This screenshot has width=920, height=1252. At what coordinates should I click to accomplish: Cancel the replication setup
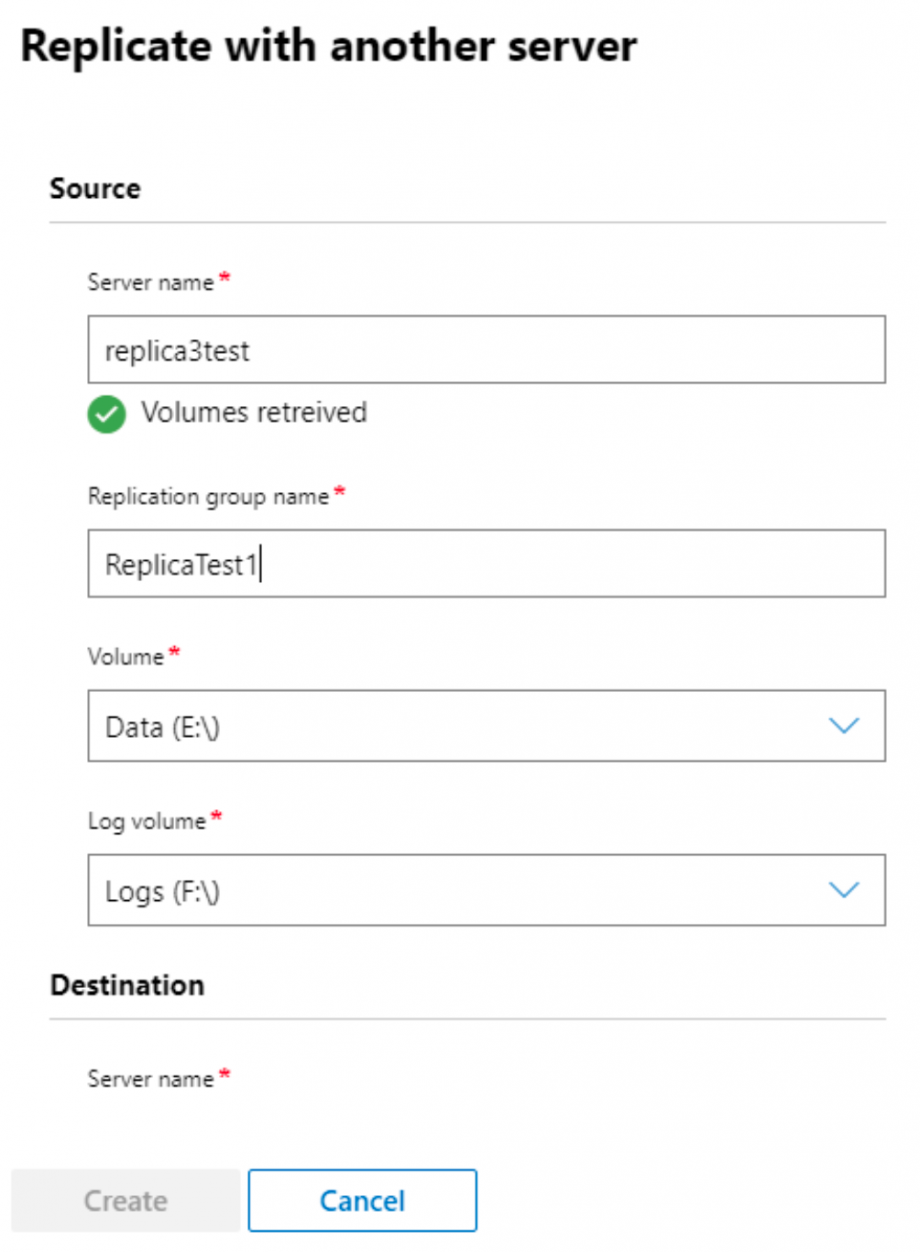tap(362, 1201)
